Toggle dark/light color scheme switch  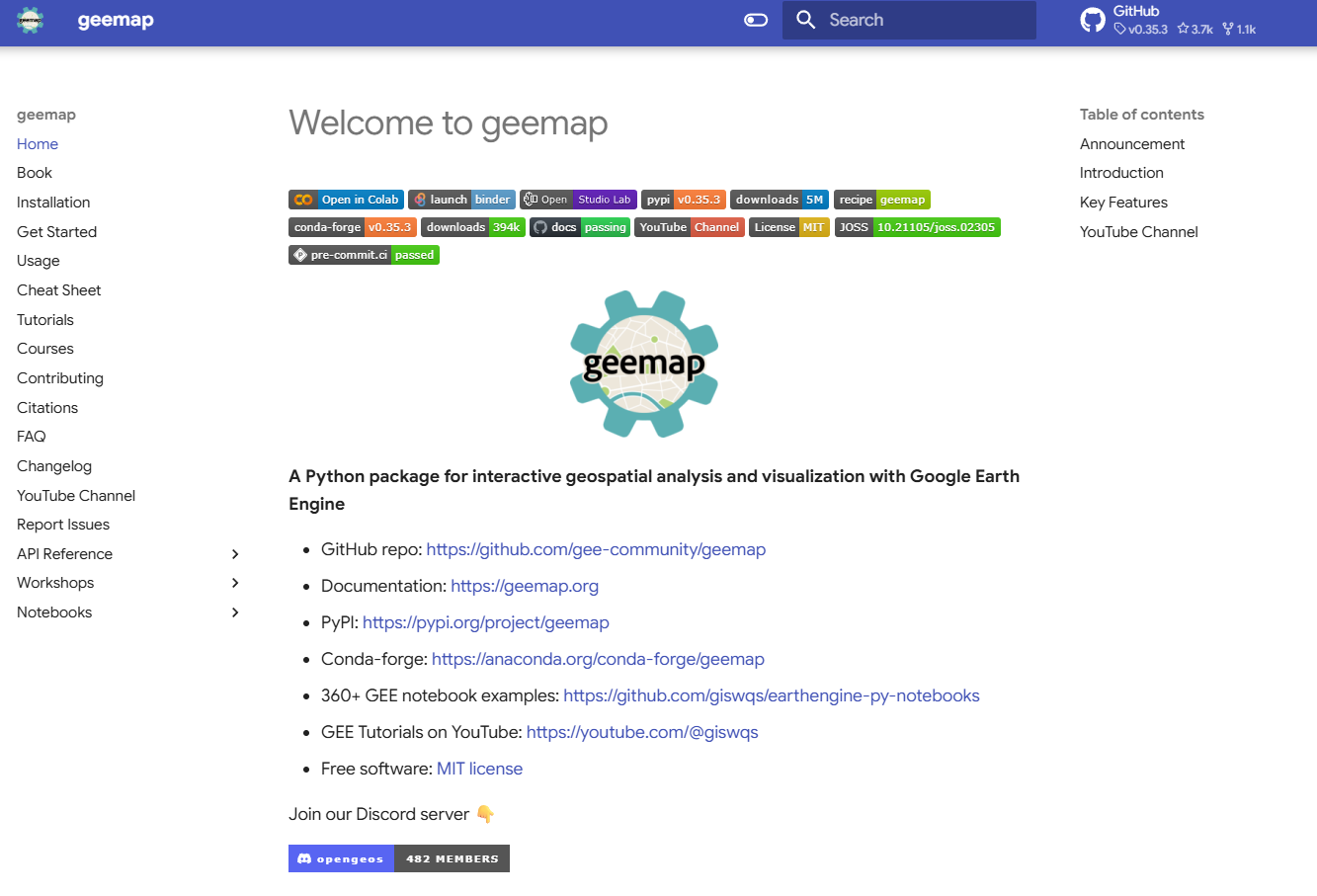(x=756, y=20)
